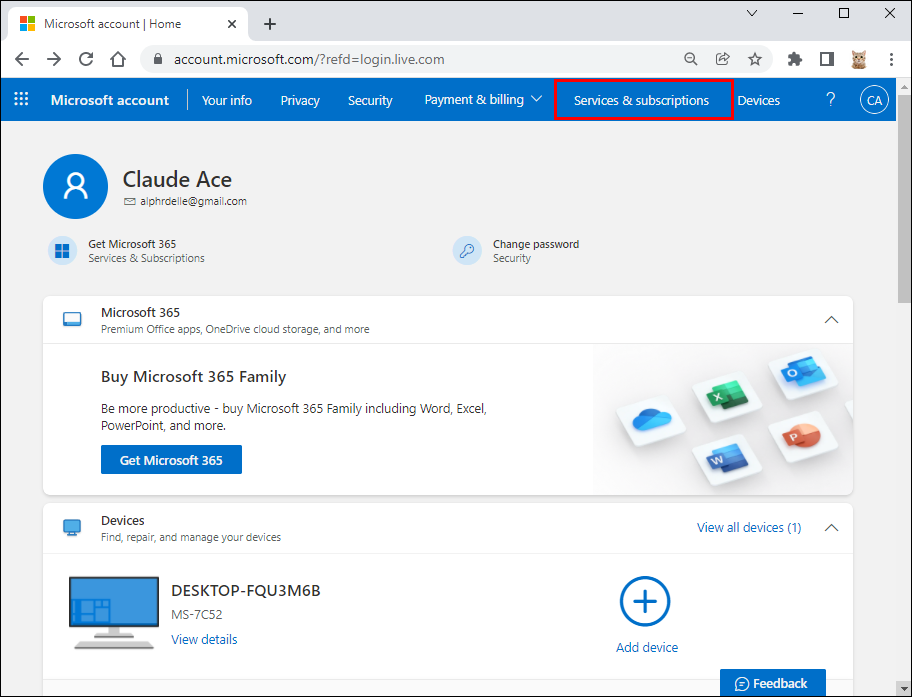Click the Get Microsoft 365 button
Viewport: 912px width, 697px height.
[171, 460]
